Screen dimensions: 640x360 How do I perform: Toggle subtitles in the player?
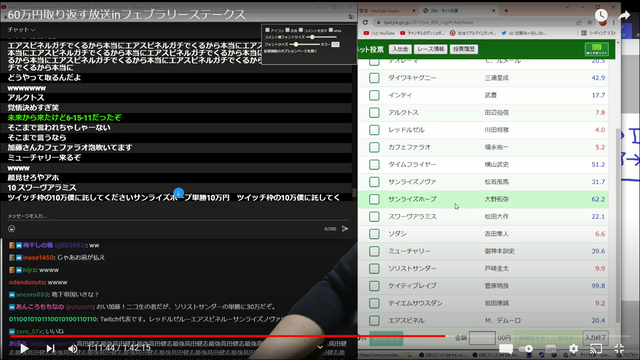coord(551,349)
